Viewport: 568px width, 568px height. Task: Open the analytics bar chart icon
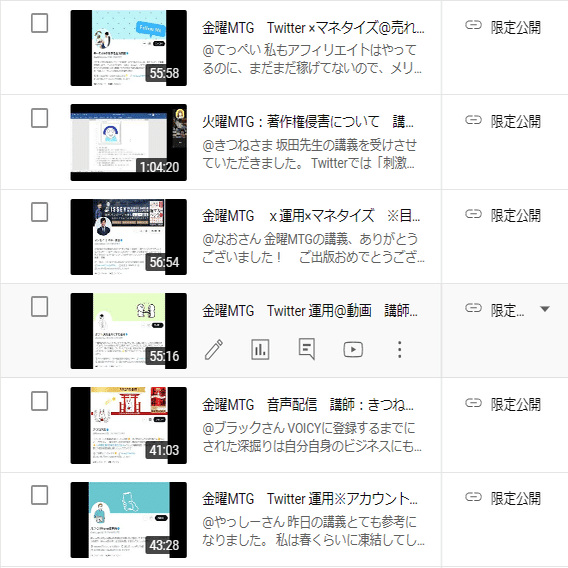pyautogui.click(x=260, y=350)
